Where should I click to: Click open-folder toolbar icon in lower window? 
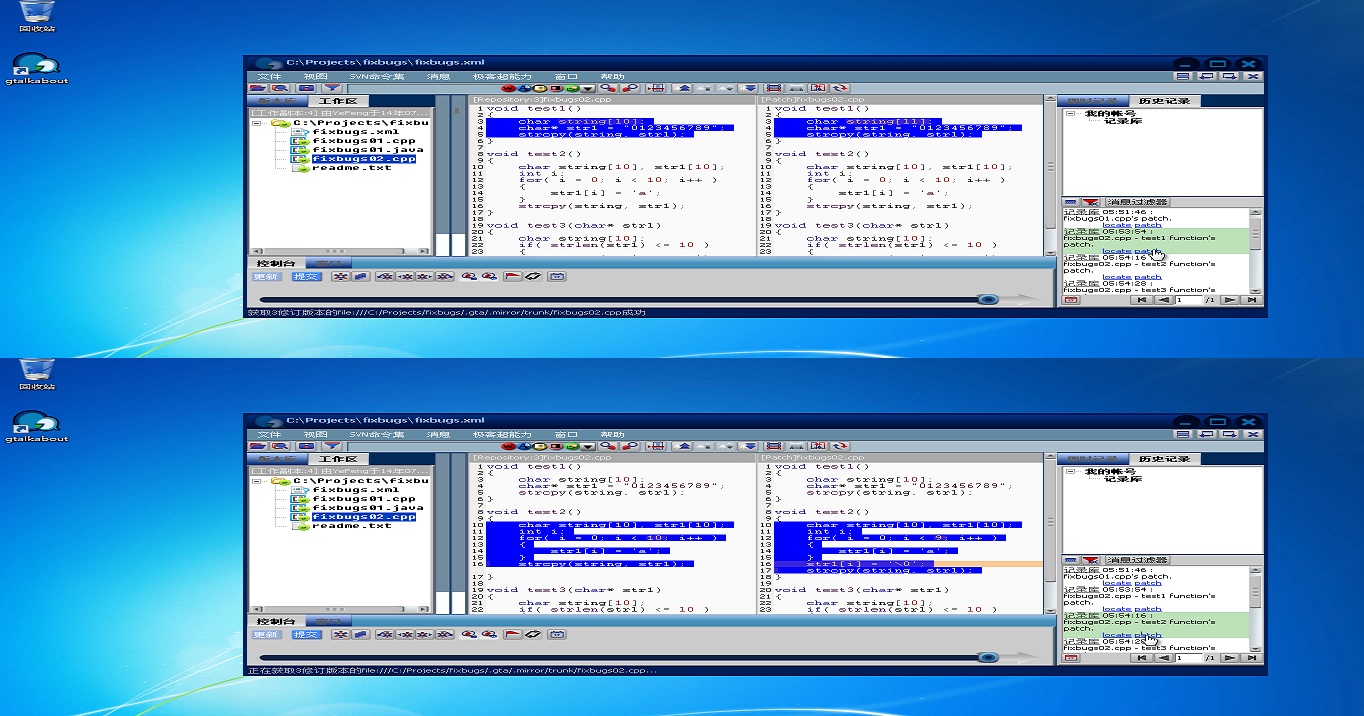click(x=259, y=446)
